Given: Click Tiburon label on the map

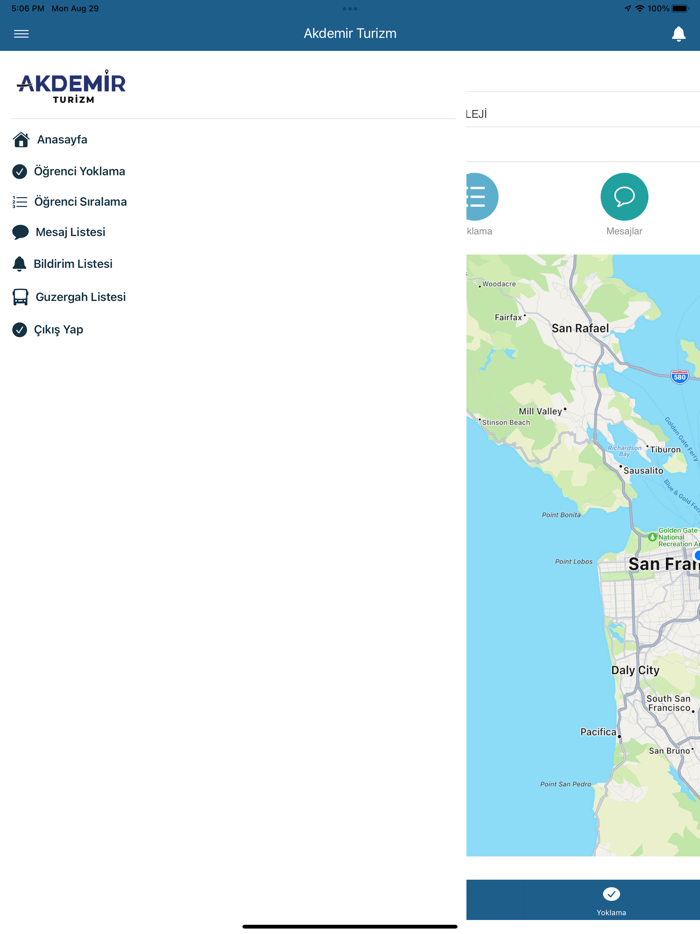Looking at the screenshot, I should [665, 450].
